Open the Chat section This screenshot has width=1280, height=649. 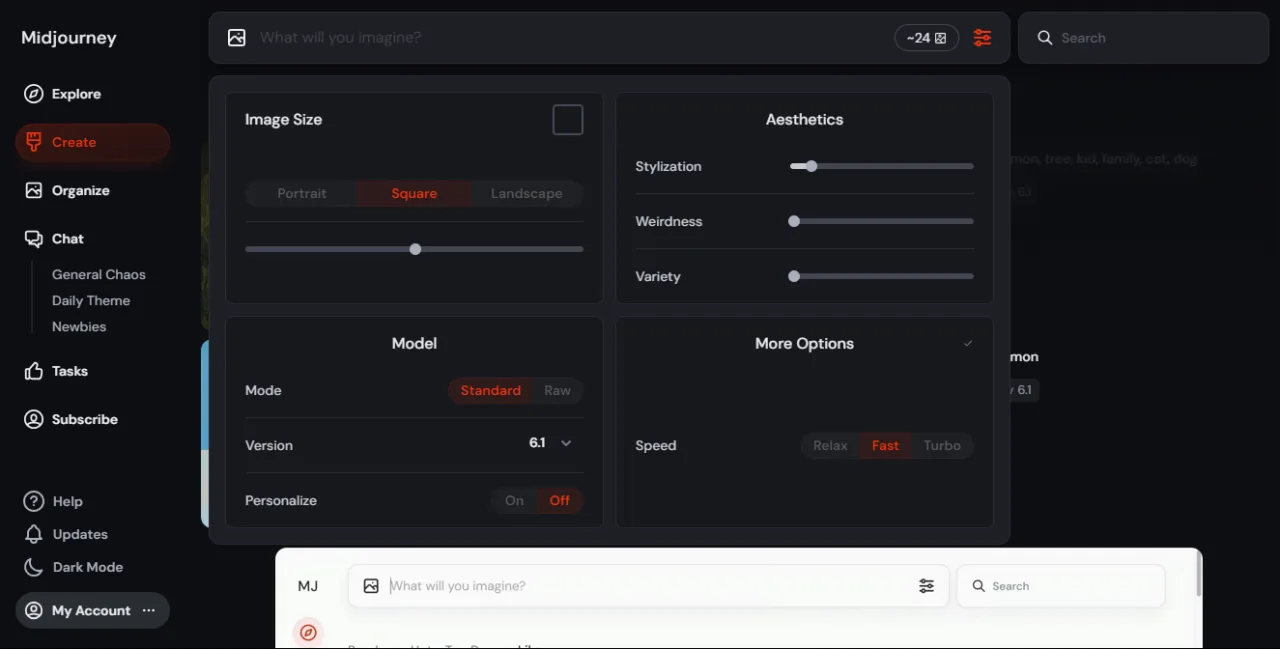[x=68, y=239]
